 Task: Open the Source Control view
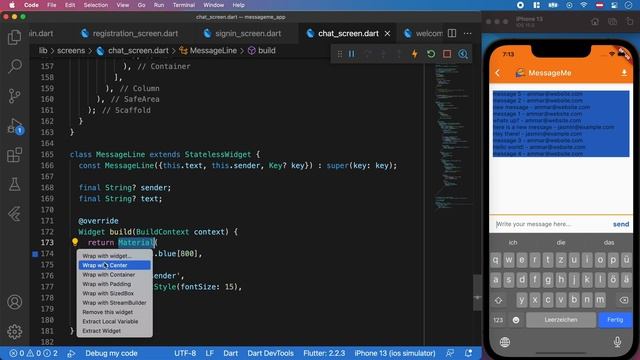15,96
